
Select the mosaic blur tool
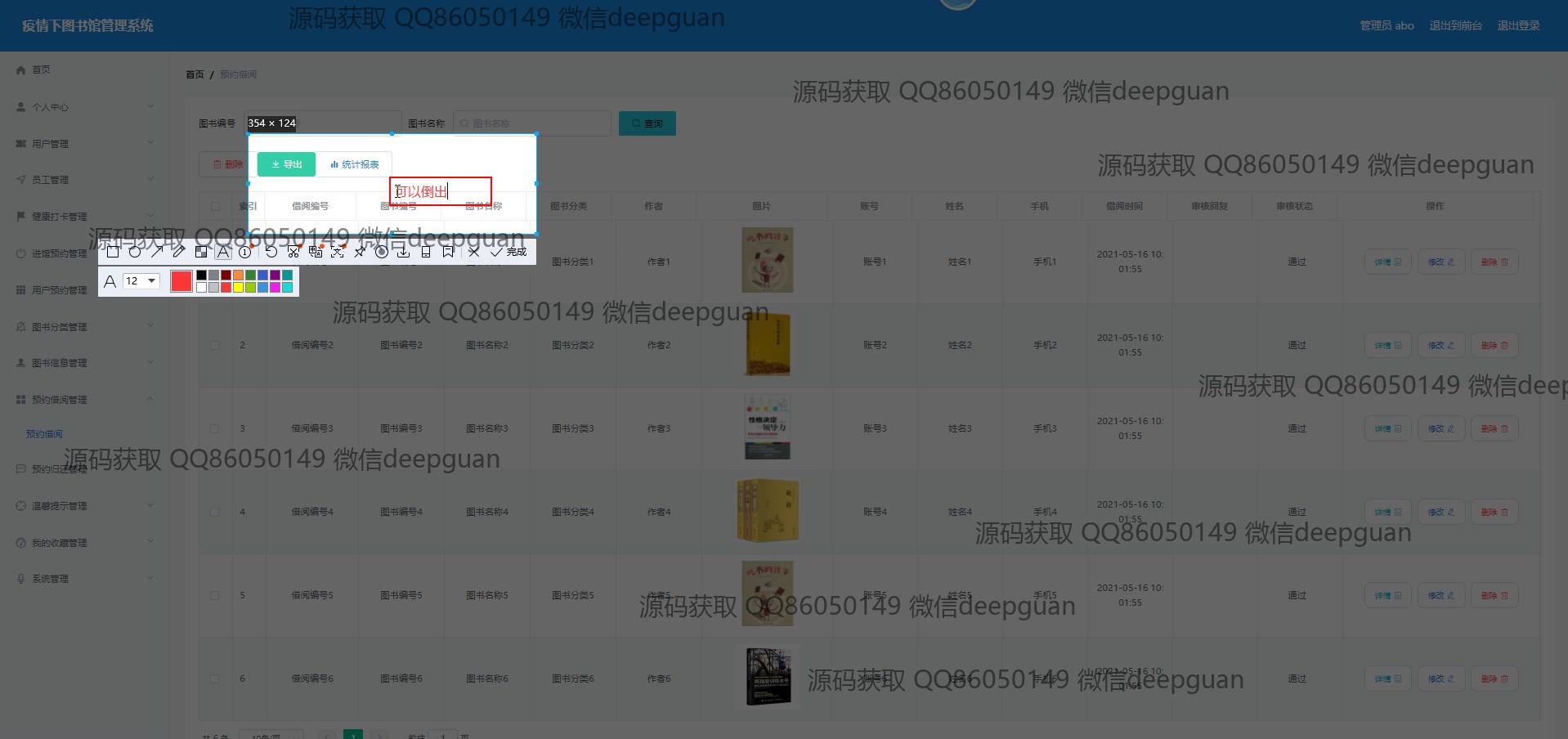(201, 252)
